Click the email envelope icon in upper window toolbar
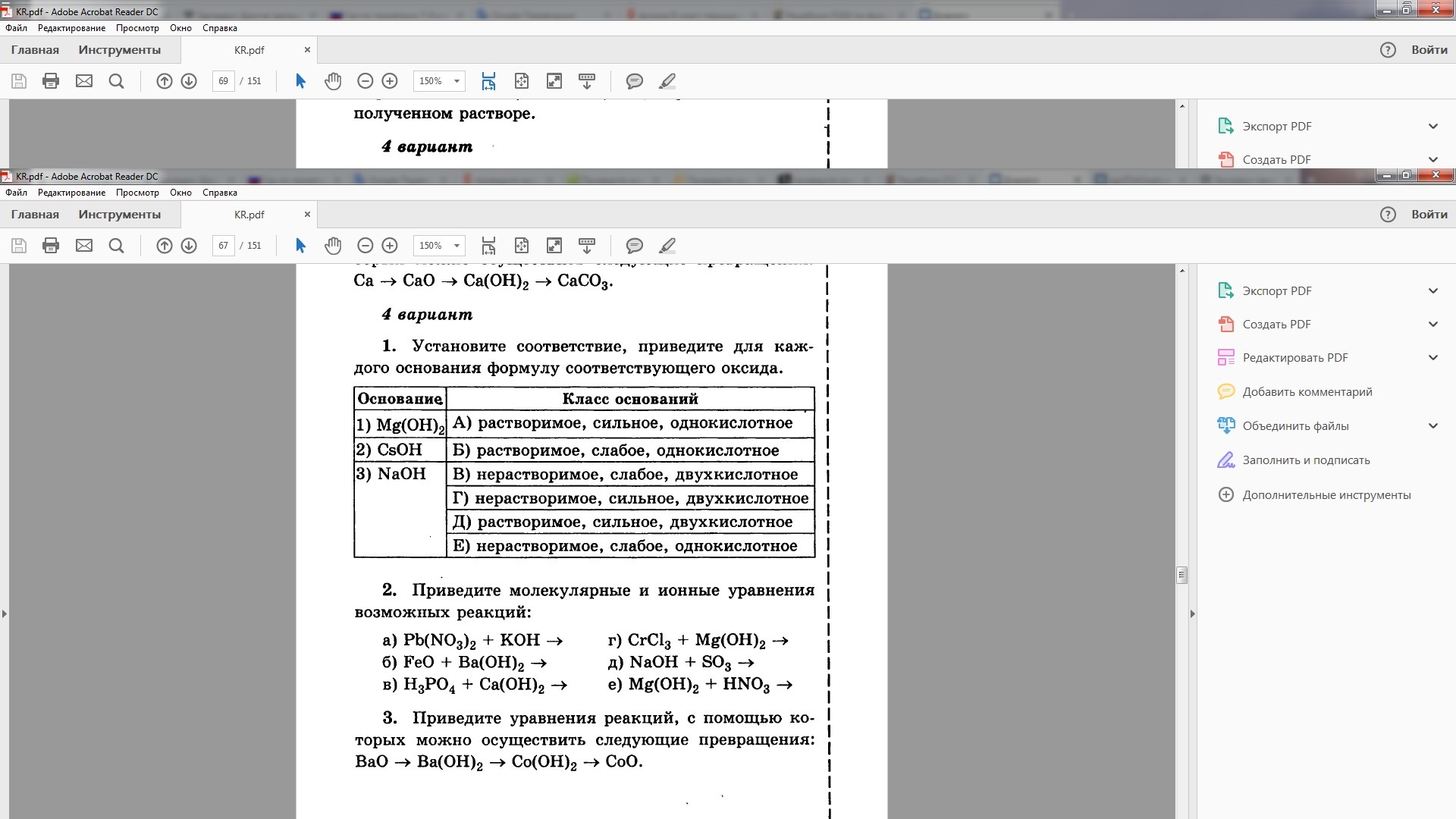The image size is (1456, 819). (x=84, y=81)
